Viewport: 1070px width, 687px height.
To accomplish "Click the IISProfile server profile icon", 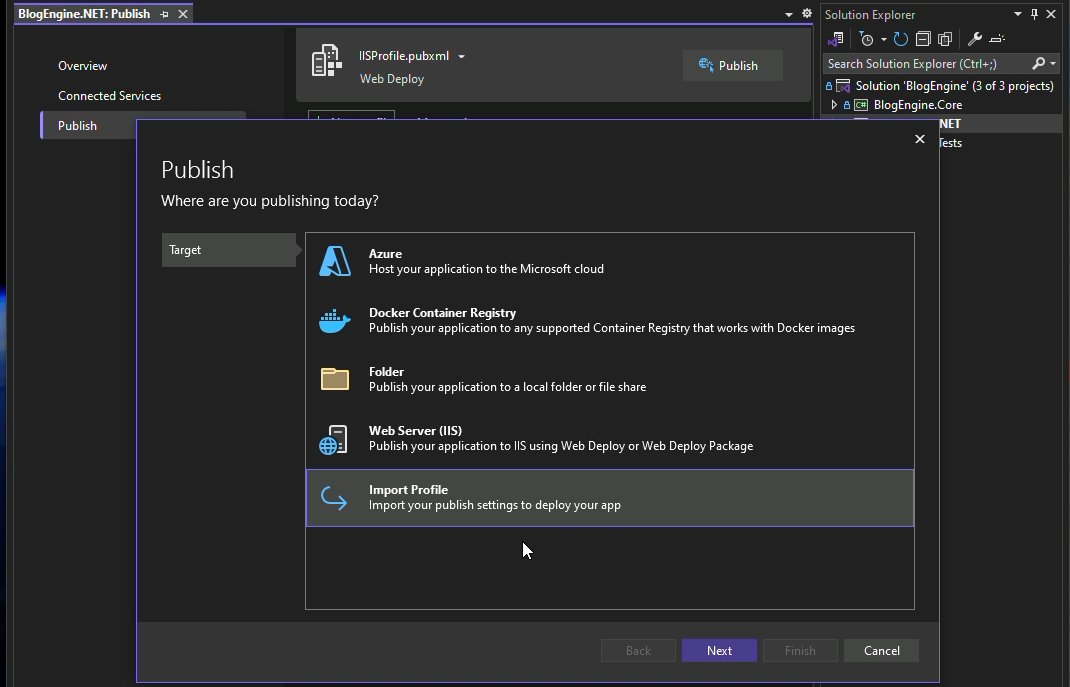I will [327, 61].
